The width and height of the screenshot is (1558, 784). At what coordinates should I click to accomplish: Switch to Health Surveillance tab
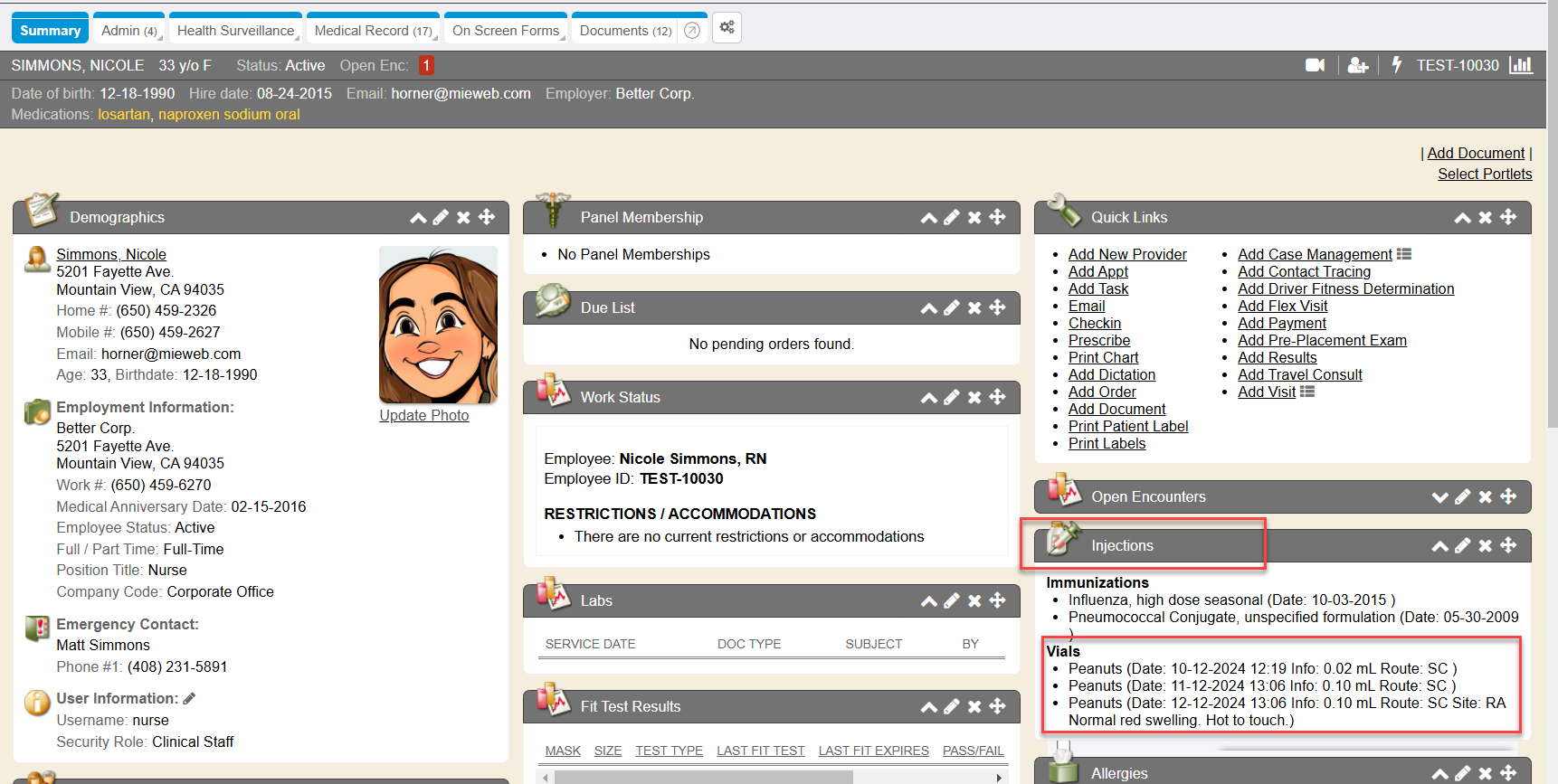tap(235, 31)
